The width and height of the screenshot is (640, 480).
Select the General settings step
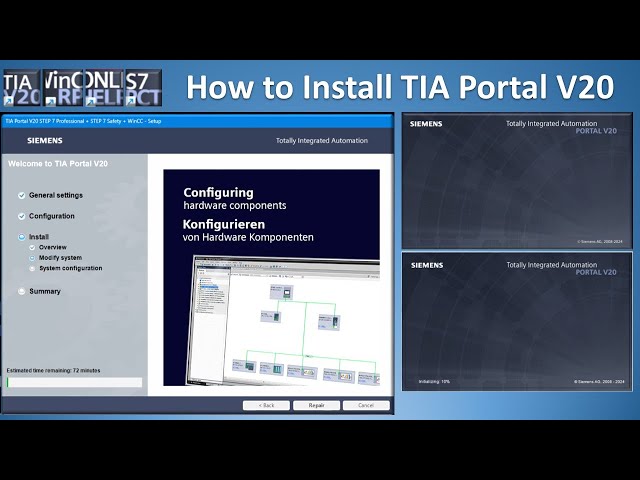coord(56,196)
